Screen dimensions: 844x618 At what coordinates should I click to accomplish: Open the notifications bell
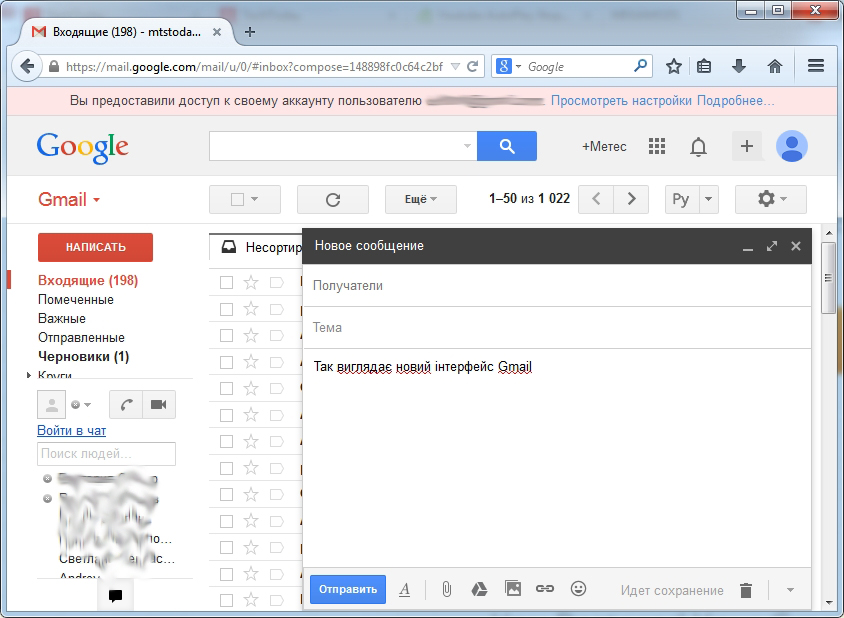tap(699, 146)
